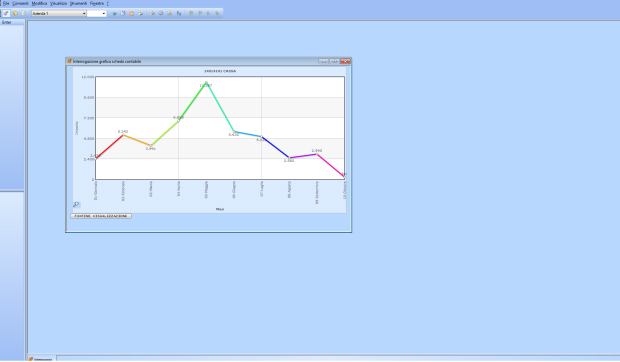This screenshot has width=620, height=362.
Task: Click the green grid icon in toolbar
Action: (191, 13)
